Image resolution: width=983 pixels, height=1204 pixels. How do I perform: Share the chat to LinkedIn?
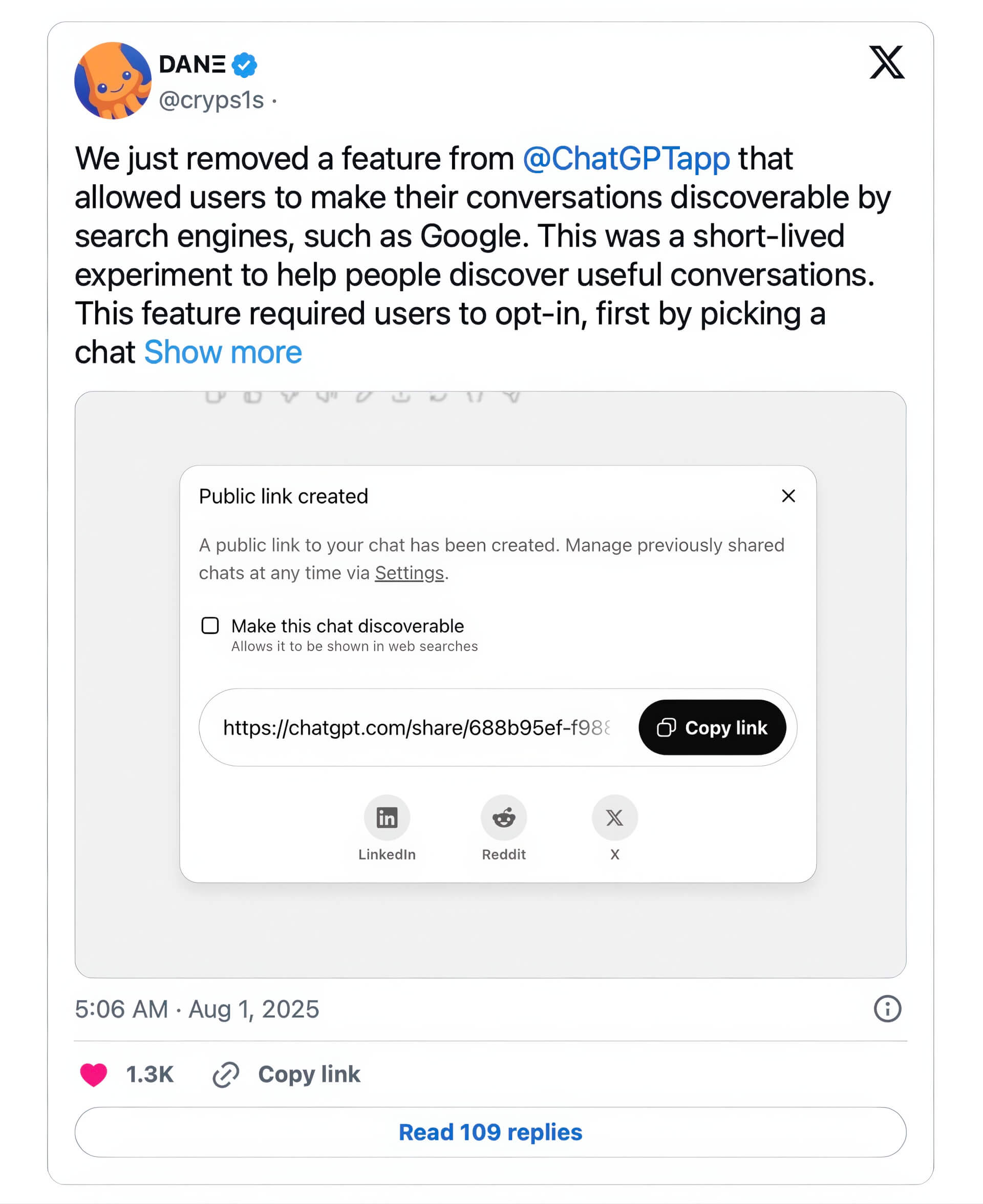(387, 818)
